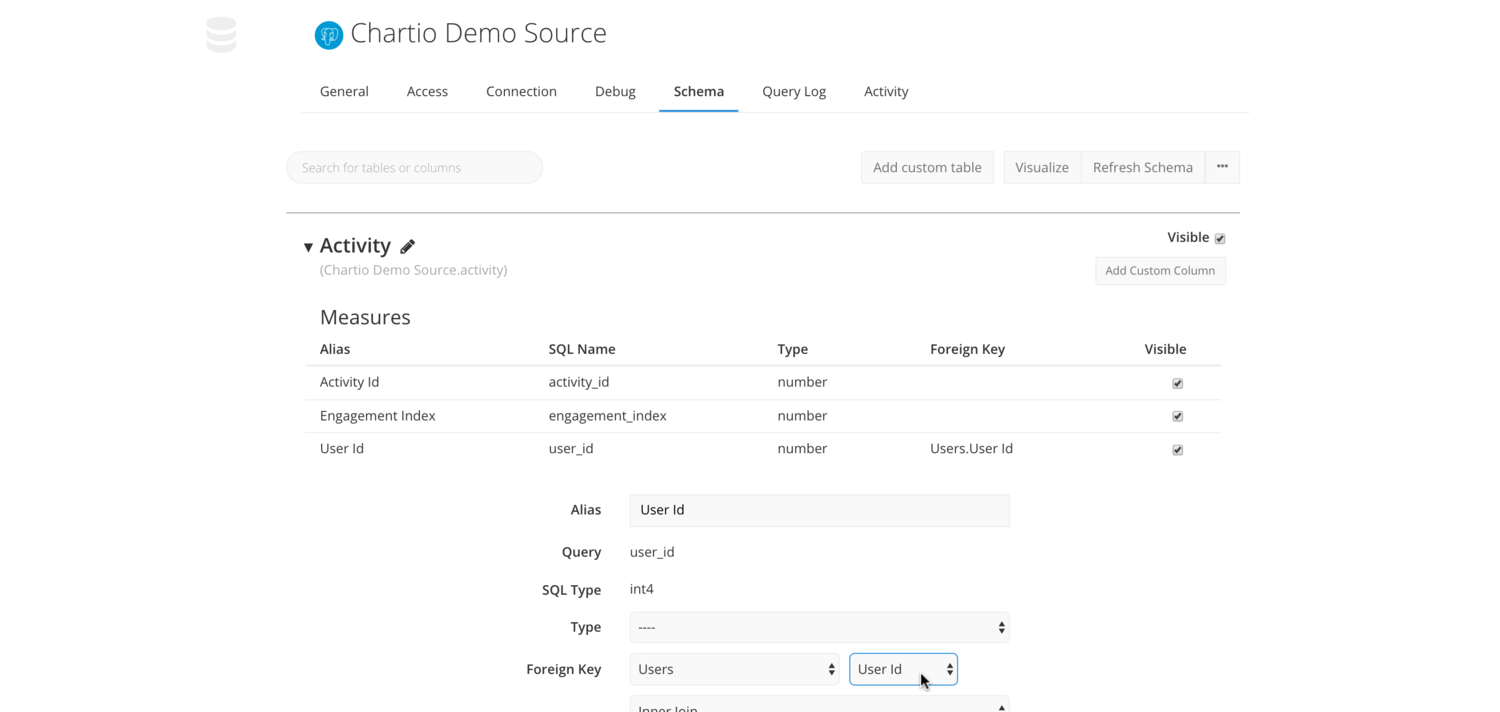1500x712 pixels.
Task: Select the Activity Id alias cell
Action: [x=349, y=382]
